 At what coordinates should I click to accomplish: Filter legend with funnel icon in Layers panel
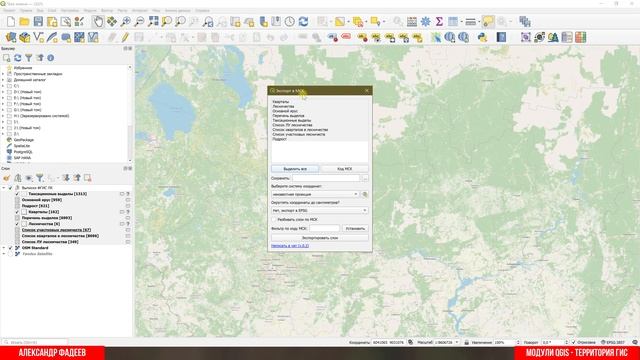coord(40,178)
